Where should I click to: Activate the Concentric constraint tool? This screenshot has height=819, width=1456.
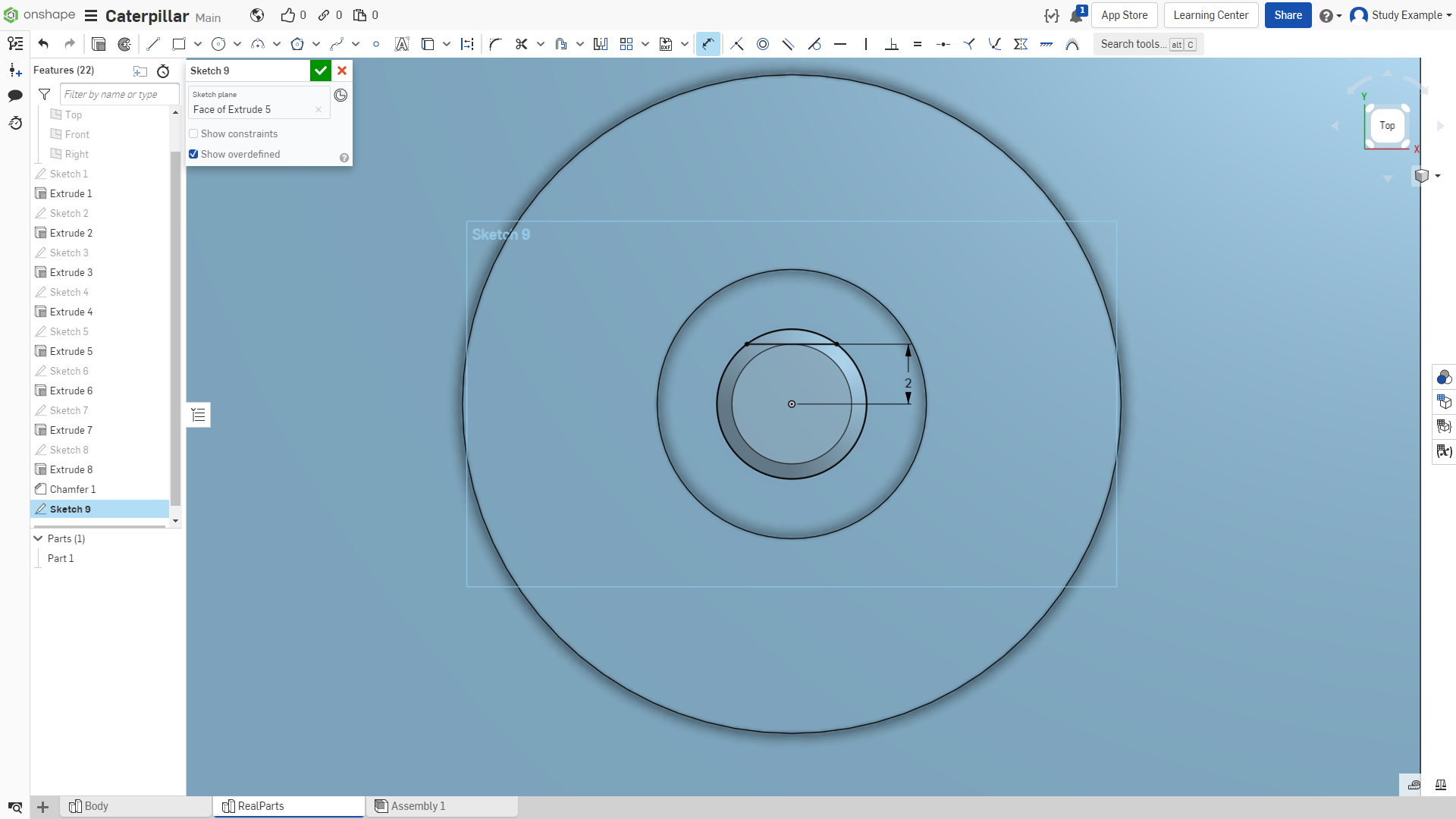point(763,44)
